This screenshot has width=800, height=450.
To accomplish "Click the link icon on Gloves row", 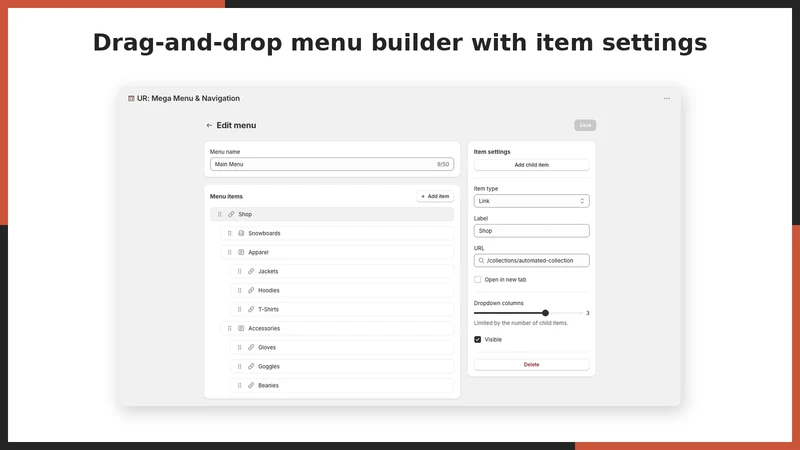I will point(251,347).
